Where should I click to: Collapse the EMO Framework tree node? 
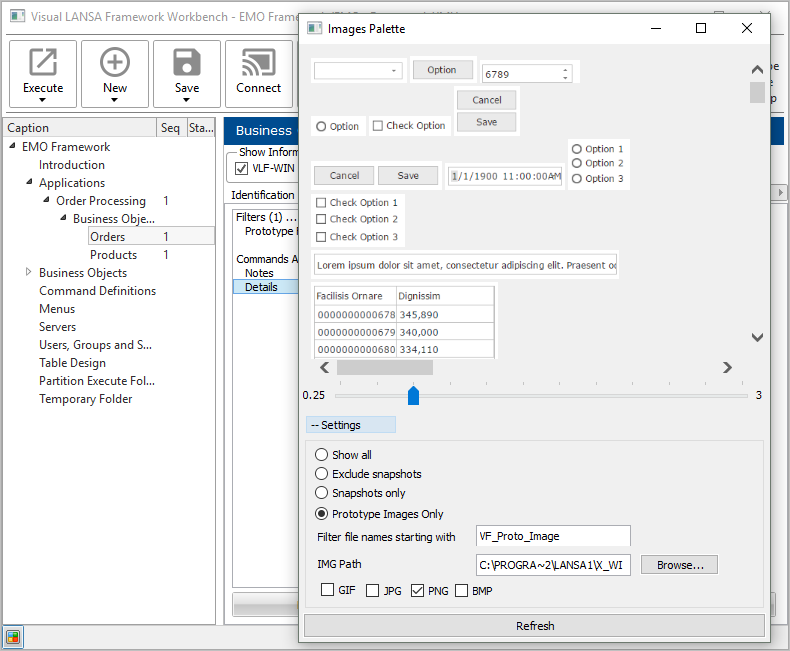12,146
